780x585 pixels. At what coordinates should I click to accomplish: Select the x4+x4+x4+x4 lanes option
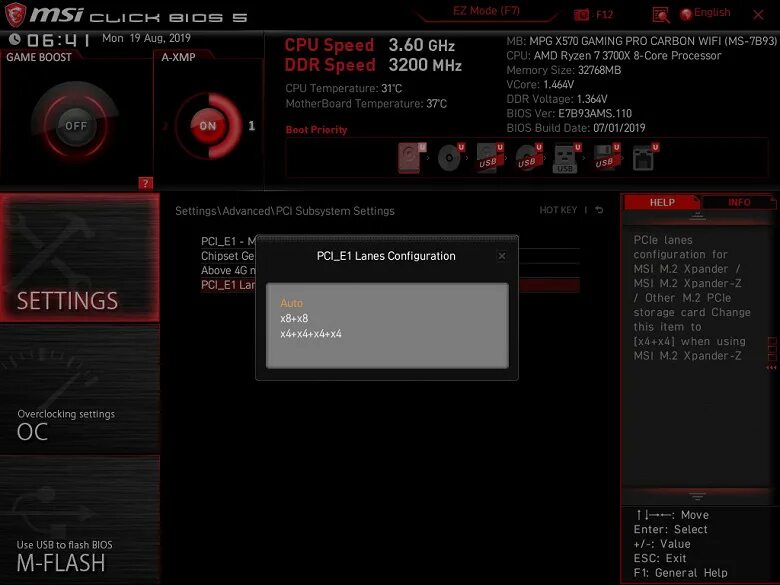coord(311,334)
